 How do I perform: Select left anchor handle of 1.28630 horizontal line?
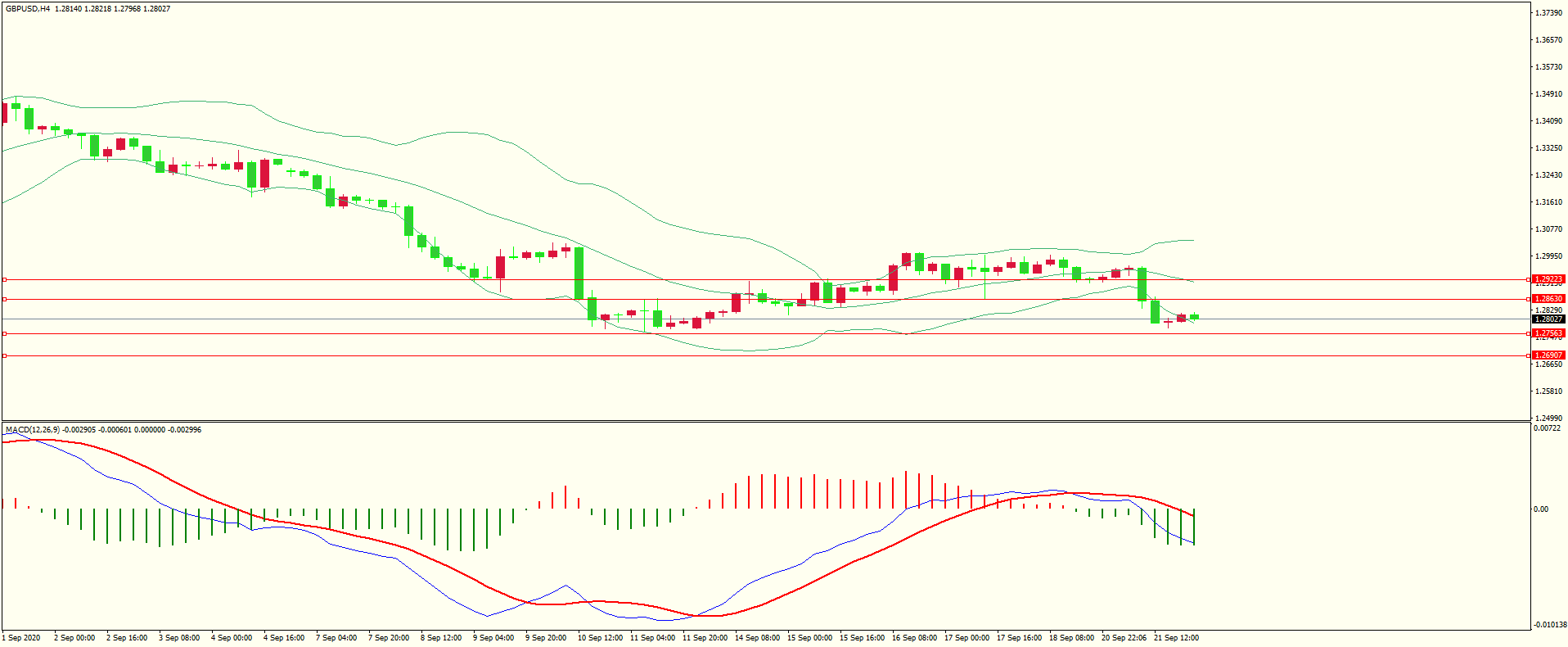pyautogui.click(x=4, y=299)
